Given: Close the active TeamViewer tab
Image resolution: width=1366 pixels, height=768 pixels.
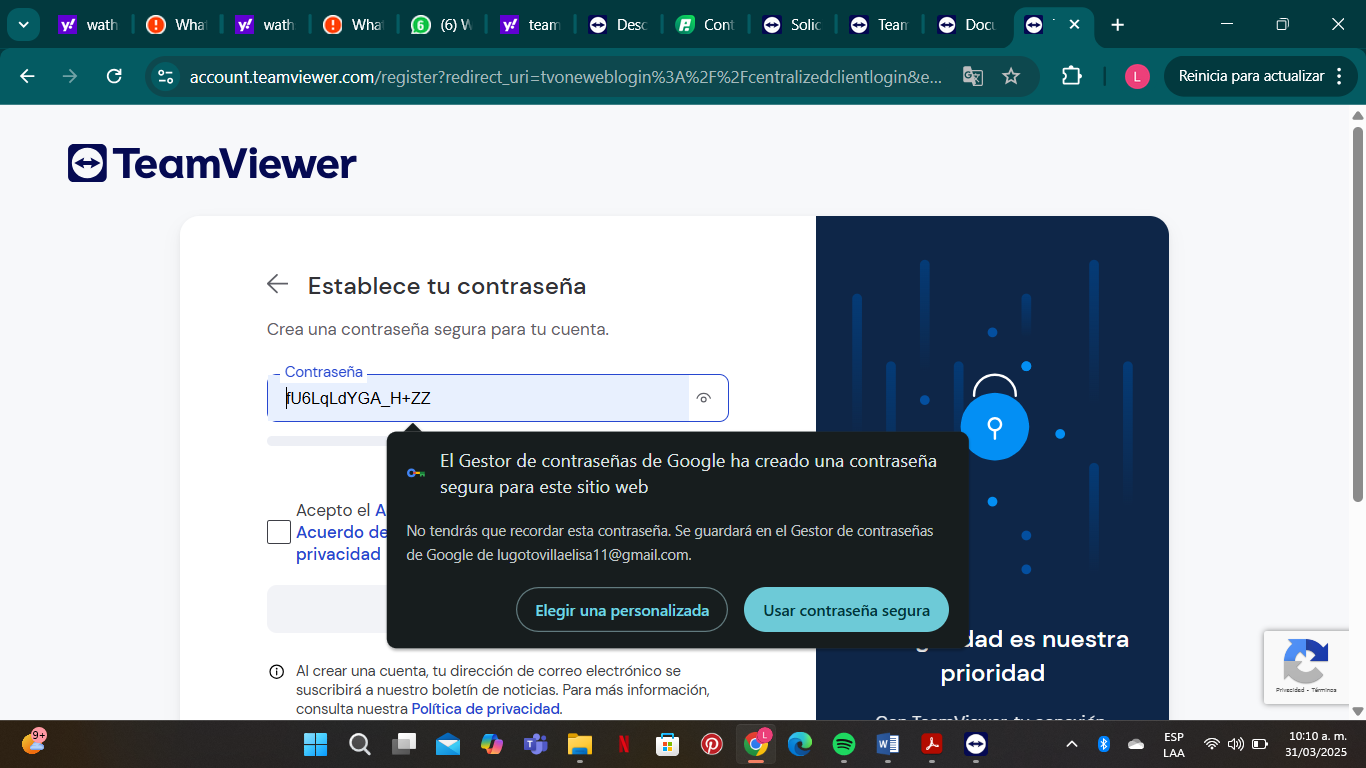Looking at the screenshot, I should 1075,24.
